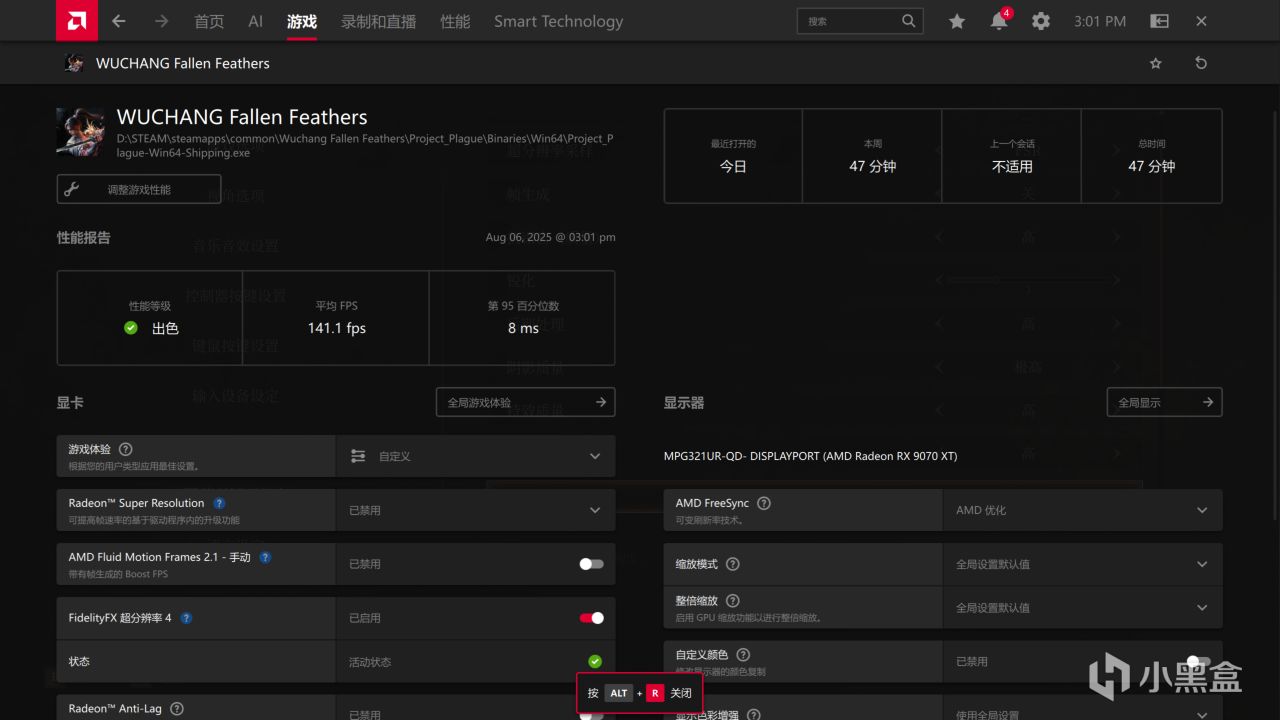Open Radeon Super Resolution 已禁用 dropdown
Image resolution: width=1280 pixels, height=720 pixels.
point(476,510)
